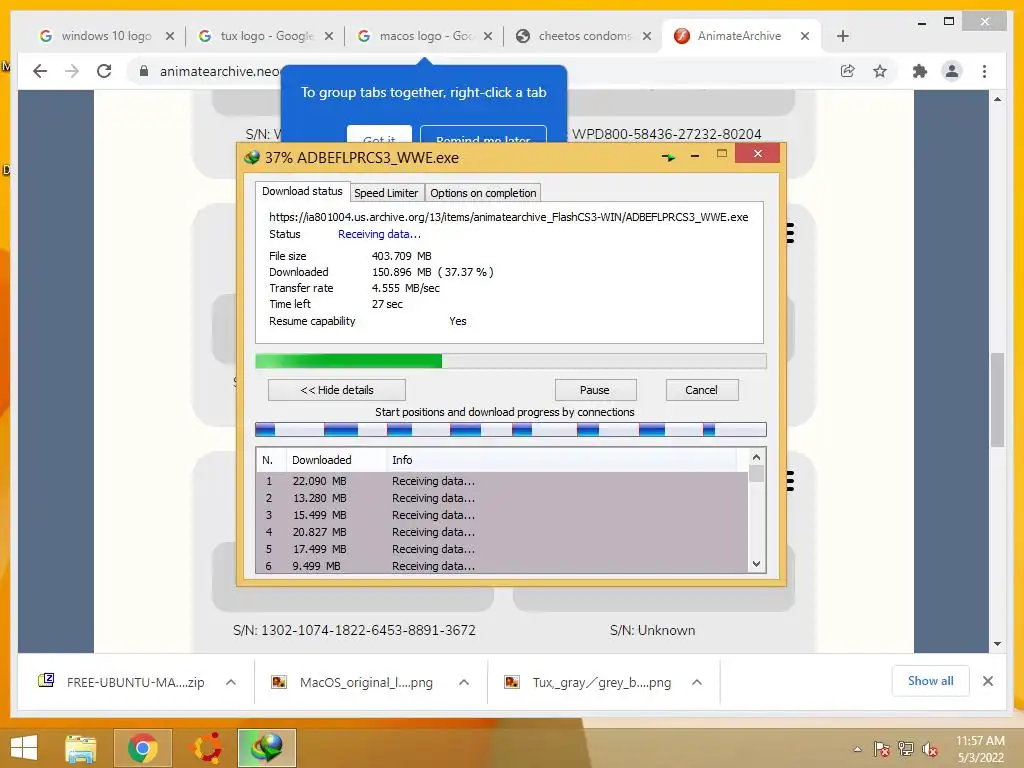Select connection 4 row 20.827 MB
The height and width of the screenshot is (768, 1024).
click(x=502, y=532)
